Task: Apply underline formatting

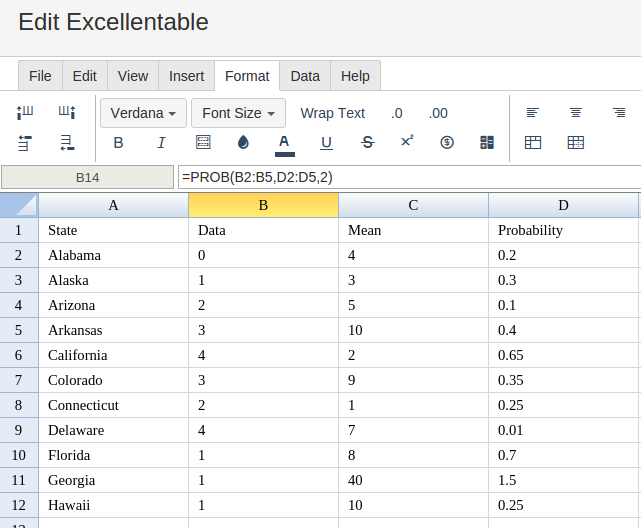Action: pyautogui.click(x=326, y=143)
